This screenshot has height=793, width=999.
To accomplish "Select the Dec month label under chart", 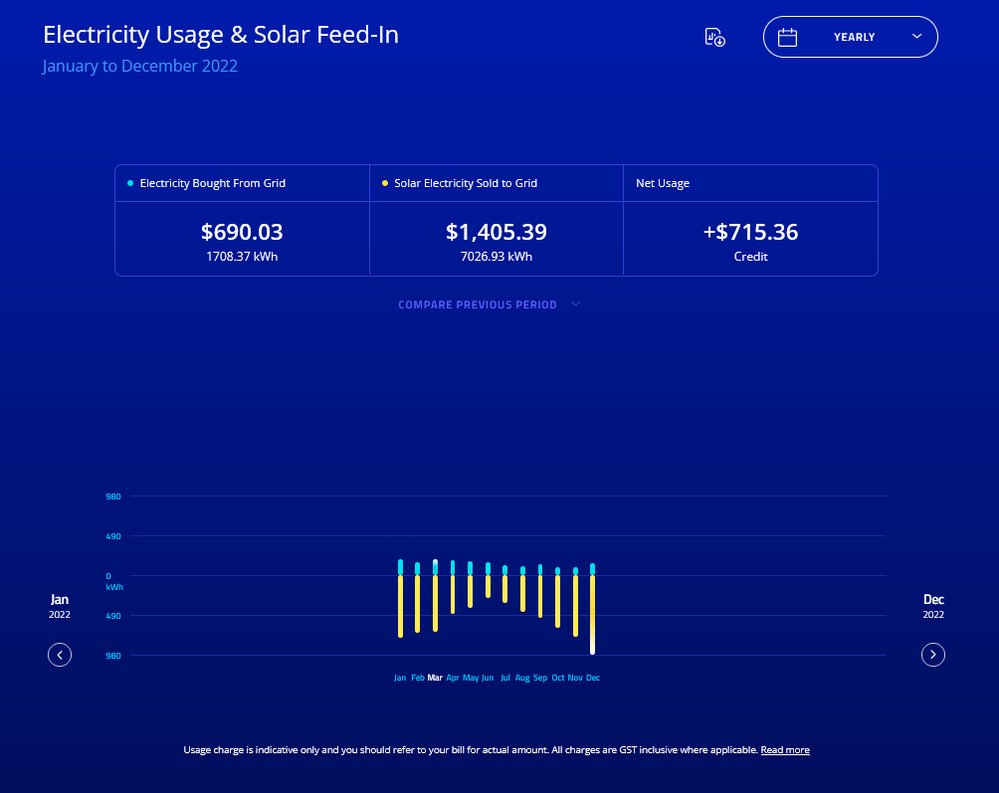I will pyautogui.click(x=593, y=678).
